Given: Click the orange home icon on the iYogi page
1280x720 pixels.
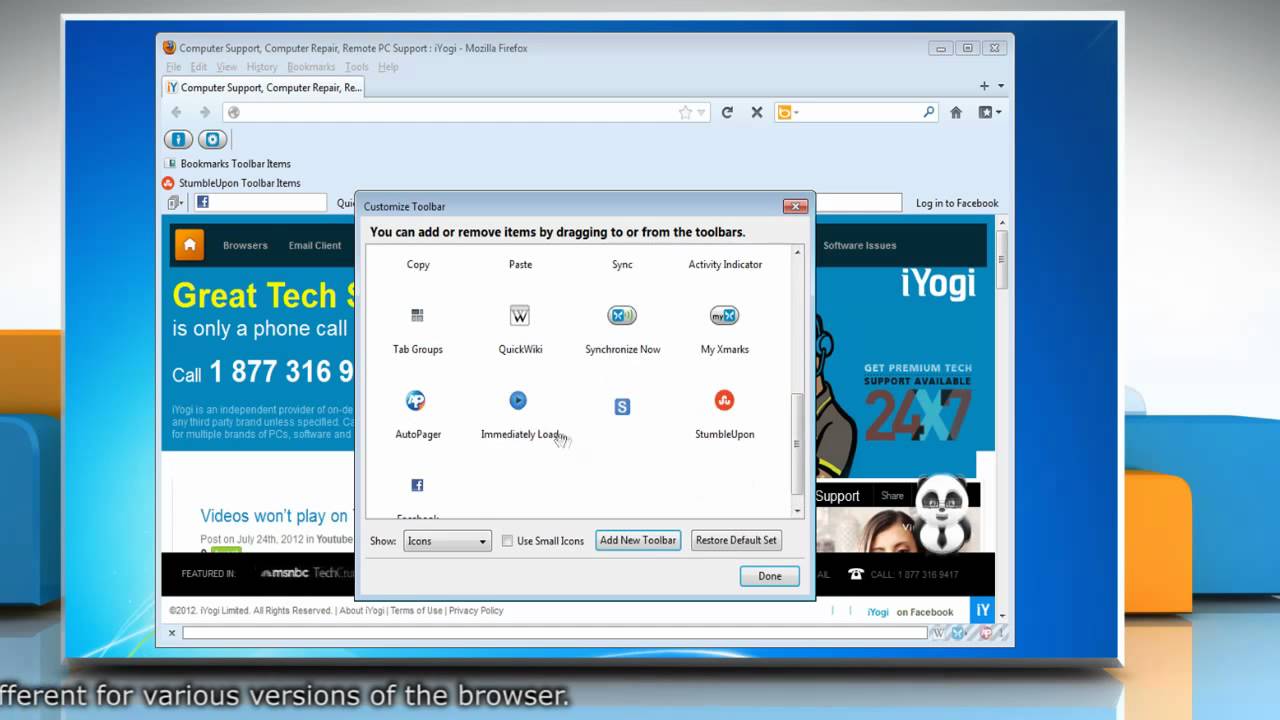Looking at the screenshot, I should (x=188, y=245).
